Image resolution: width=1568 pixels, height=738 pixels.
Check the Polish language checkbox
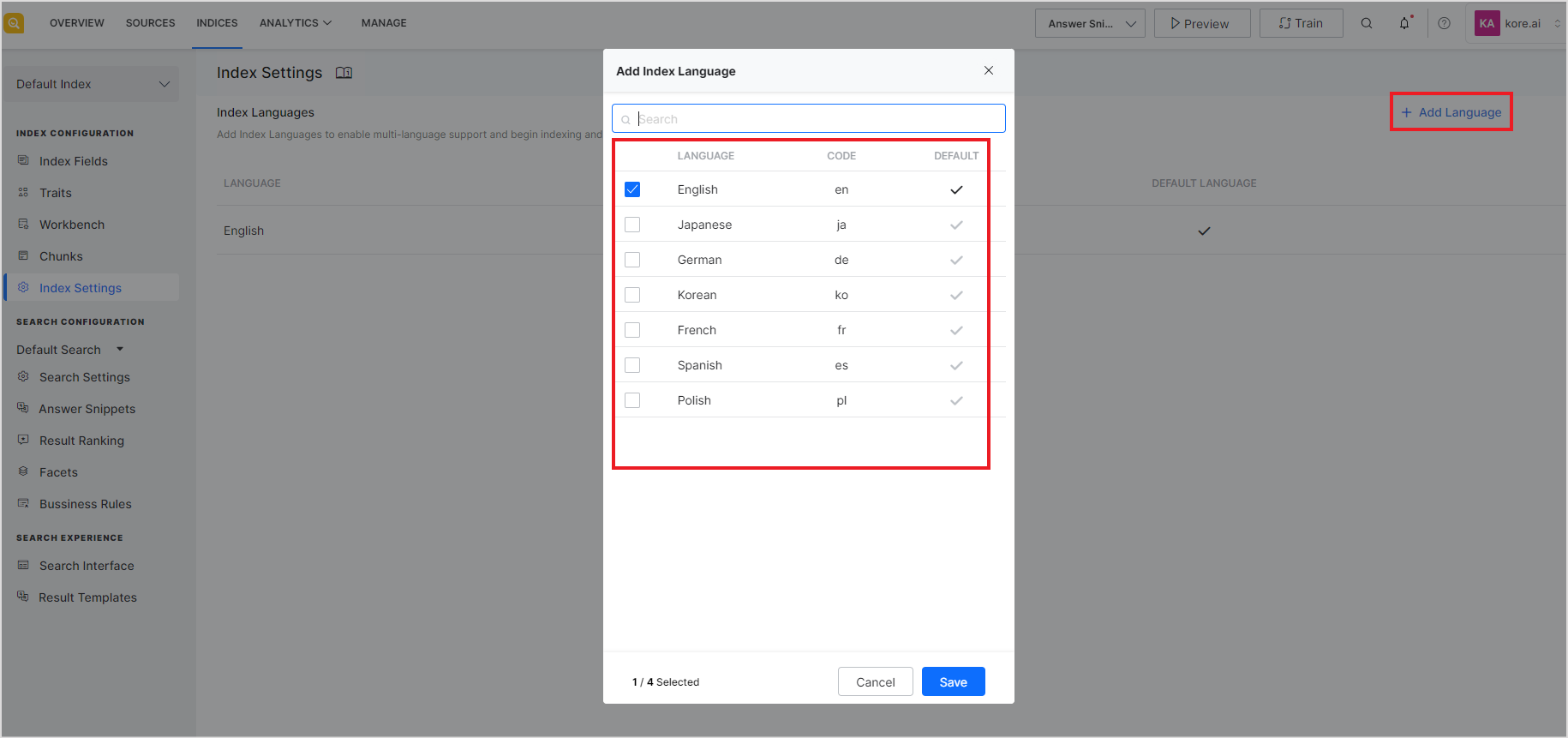pyautogui.click(x=632, y=400)
